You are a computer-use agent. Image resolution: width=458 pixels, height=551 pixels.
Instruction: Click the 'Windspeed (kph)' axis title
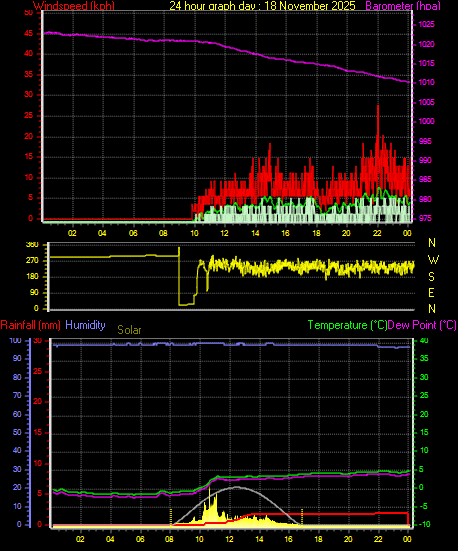coord(74,6)
